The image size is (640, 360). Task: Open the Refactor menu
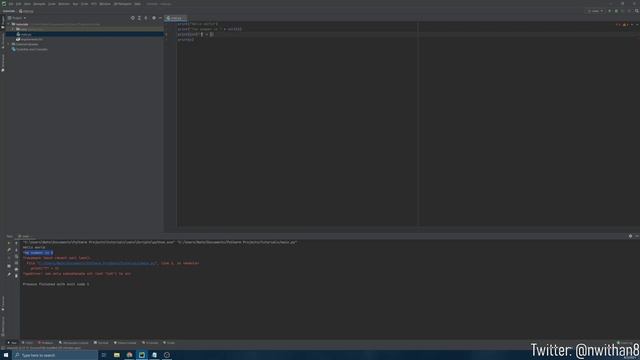(x=64, y=4)
